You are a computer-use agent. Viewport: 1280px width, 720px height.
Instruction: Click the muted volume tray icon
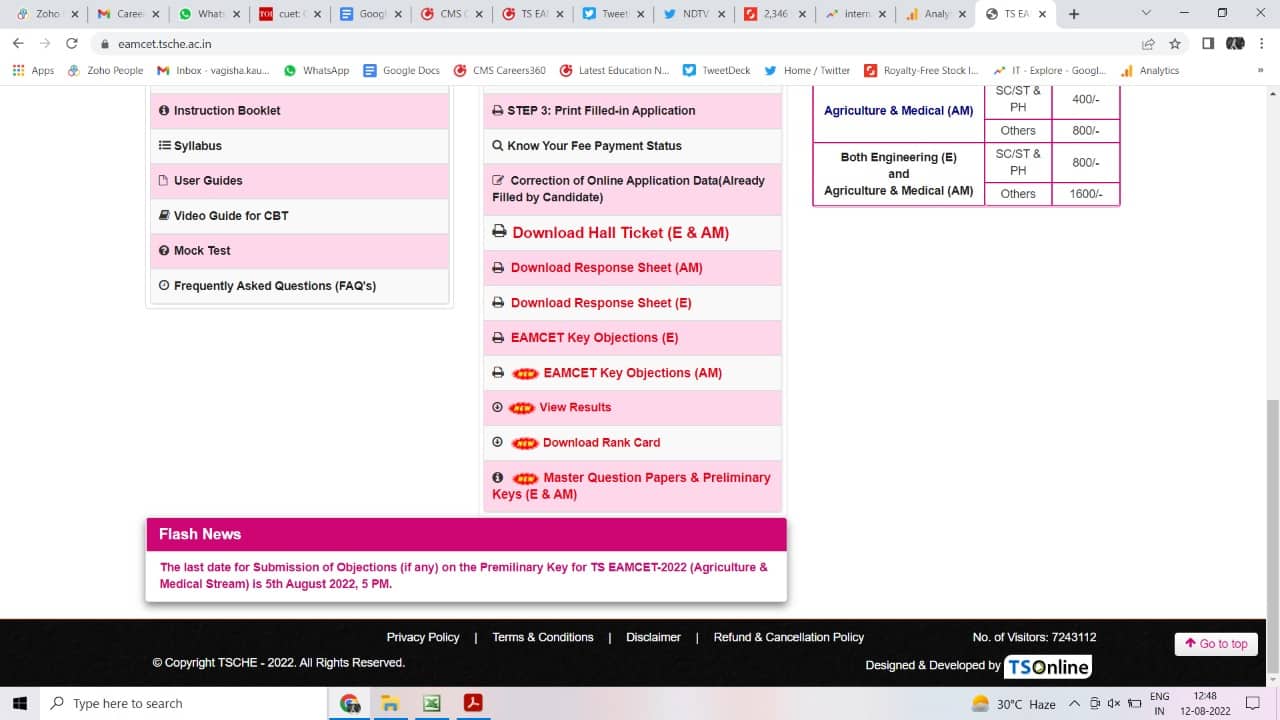(1114, 704)
